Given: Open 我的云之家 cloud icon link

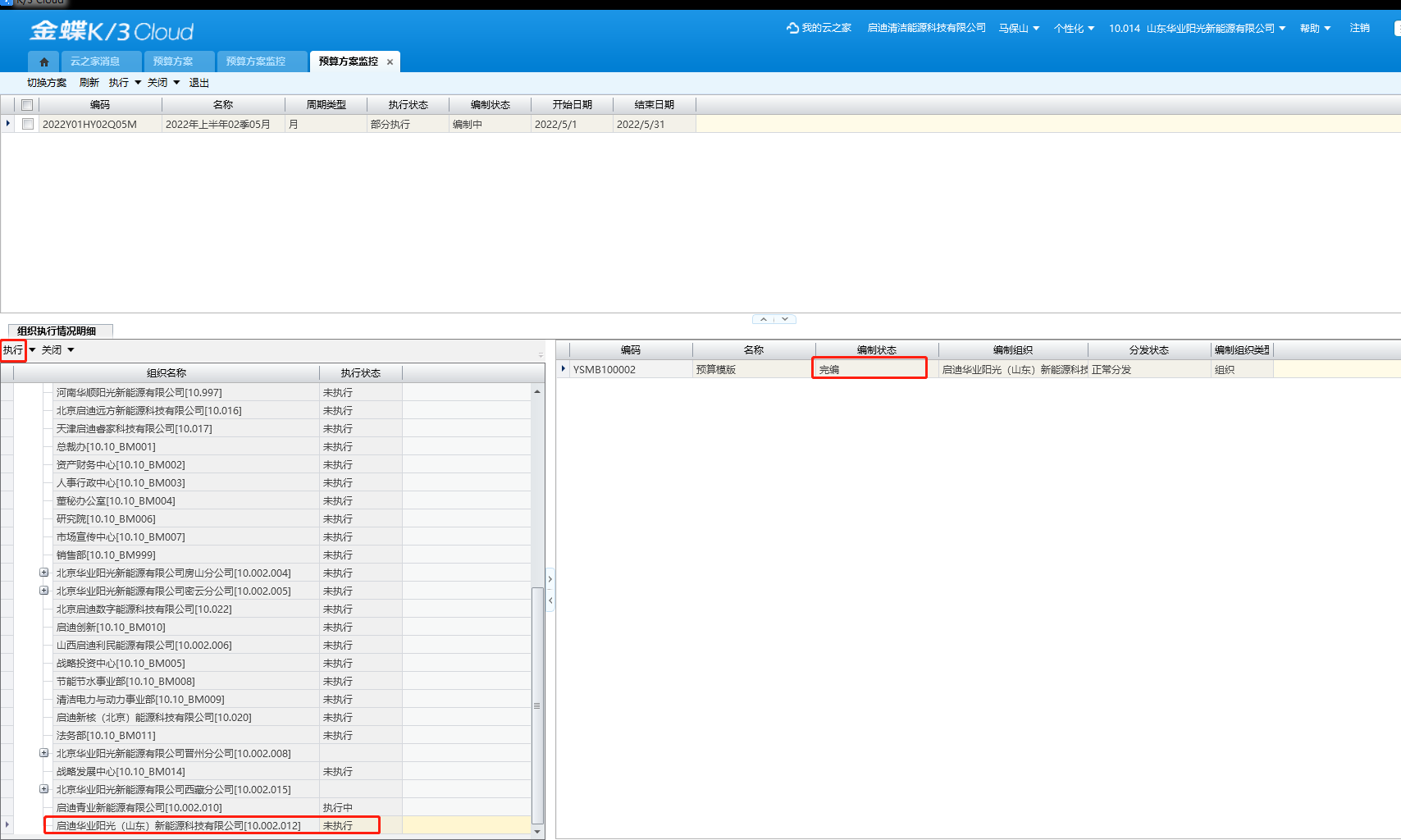Looking at the screenshot, I should [819, 28].
